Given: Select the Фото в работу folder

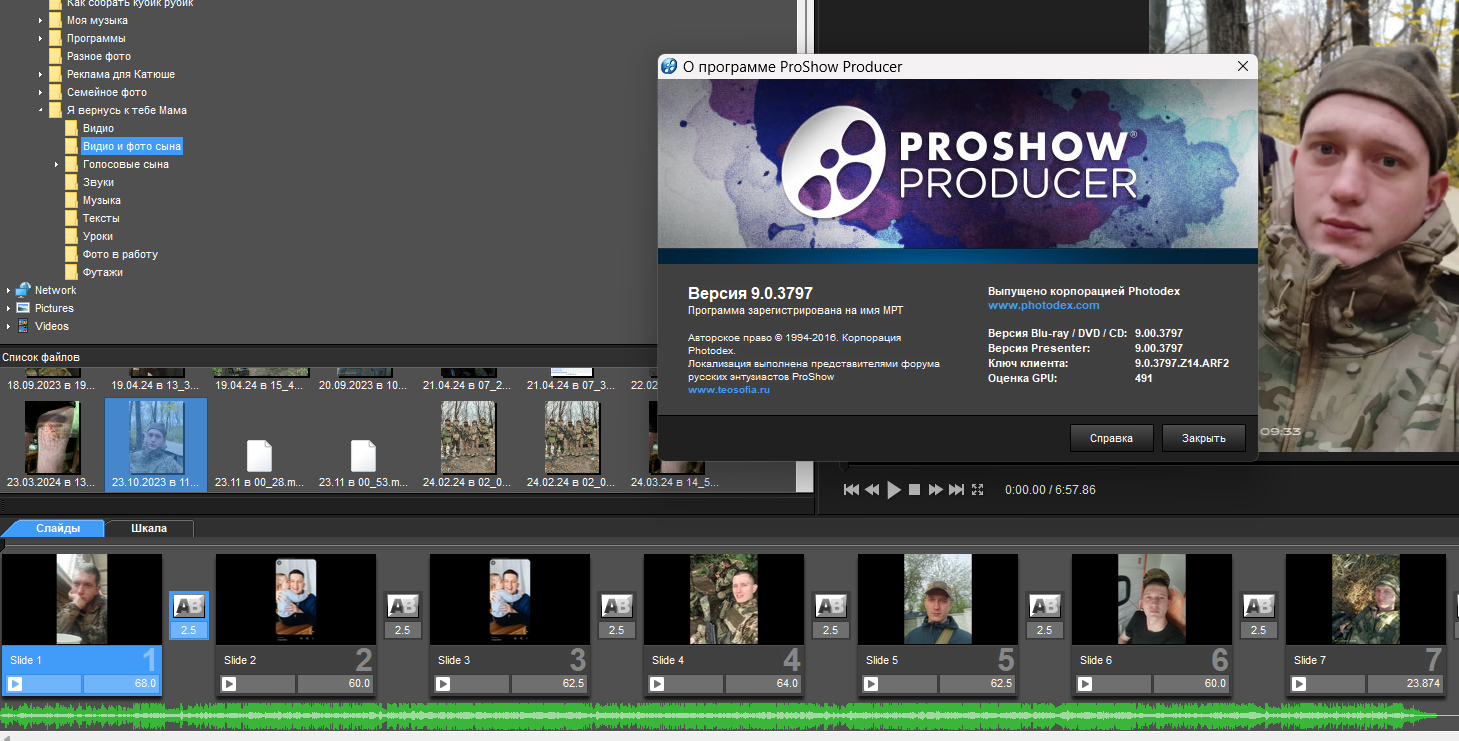Looking at the screenshot, I should [120, 254].
